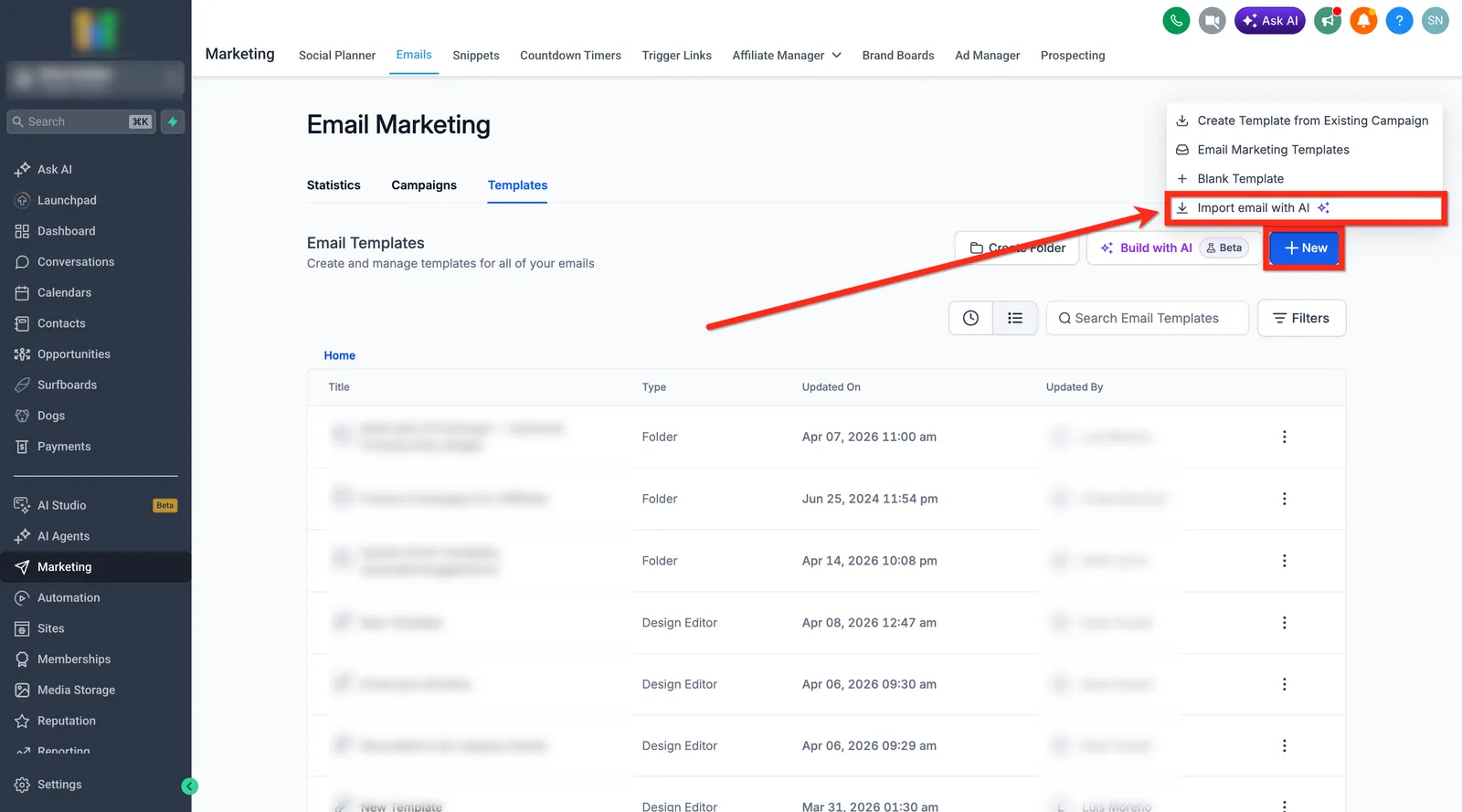This screenshot has width=1462, height=812.
Task: Open options for the Apr 14, 2026 folder row
Action: click(x=1284, y=561)
